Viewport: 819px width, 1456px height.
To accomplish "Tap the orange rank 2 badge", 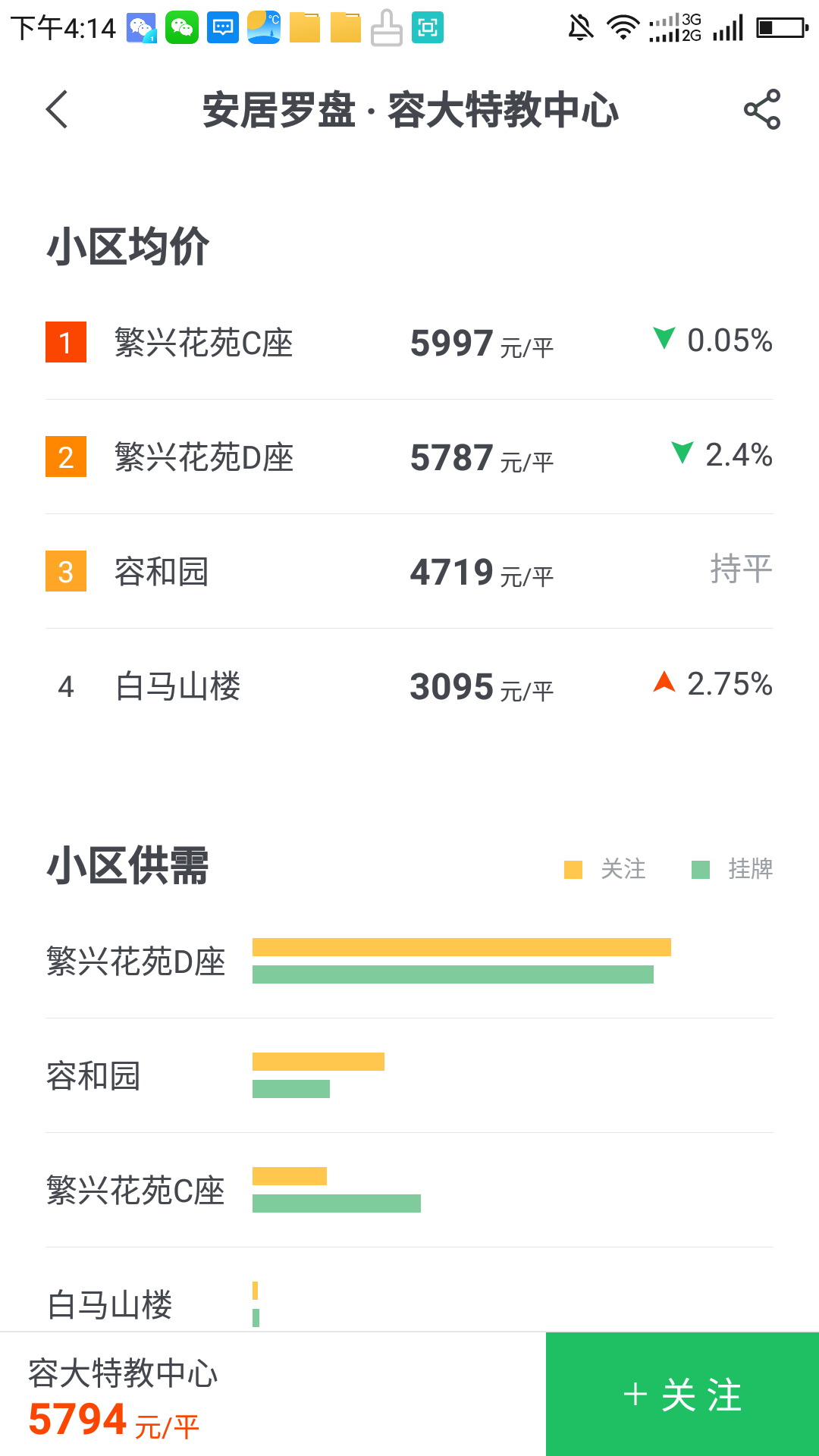I will tap(66, 457).
